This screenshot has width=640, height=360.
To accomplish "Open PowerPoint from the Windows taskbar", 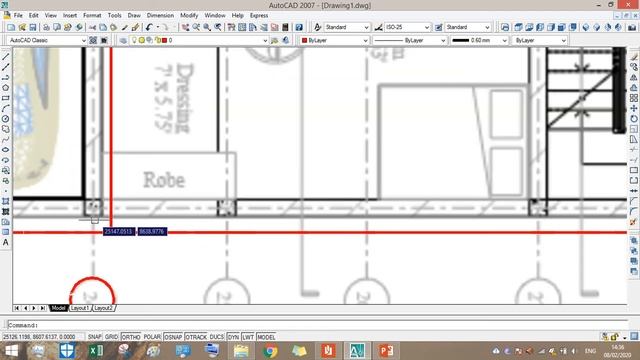I will pyautogui.click(x=386, y=351).
